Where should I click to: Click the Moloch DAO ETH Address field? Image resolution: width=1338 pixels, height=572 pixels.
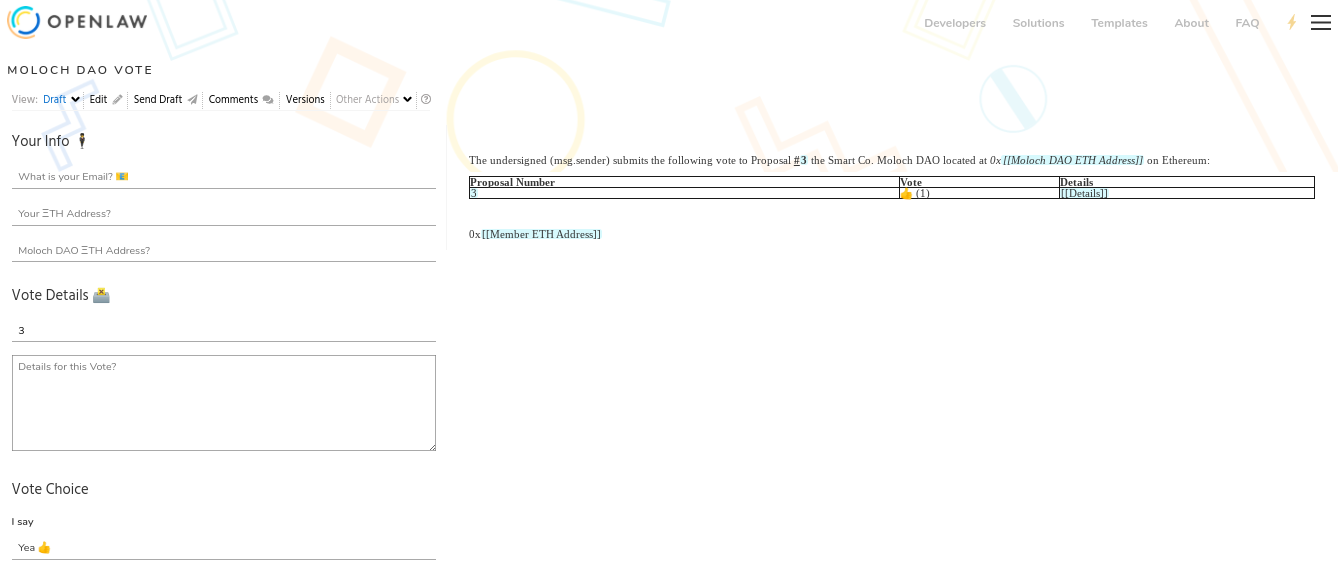tap(224, 251)
